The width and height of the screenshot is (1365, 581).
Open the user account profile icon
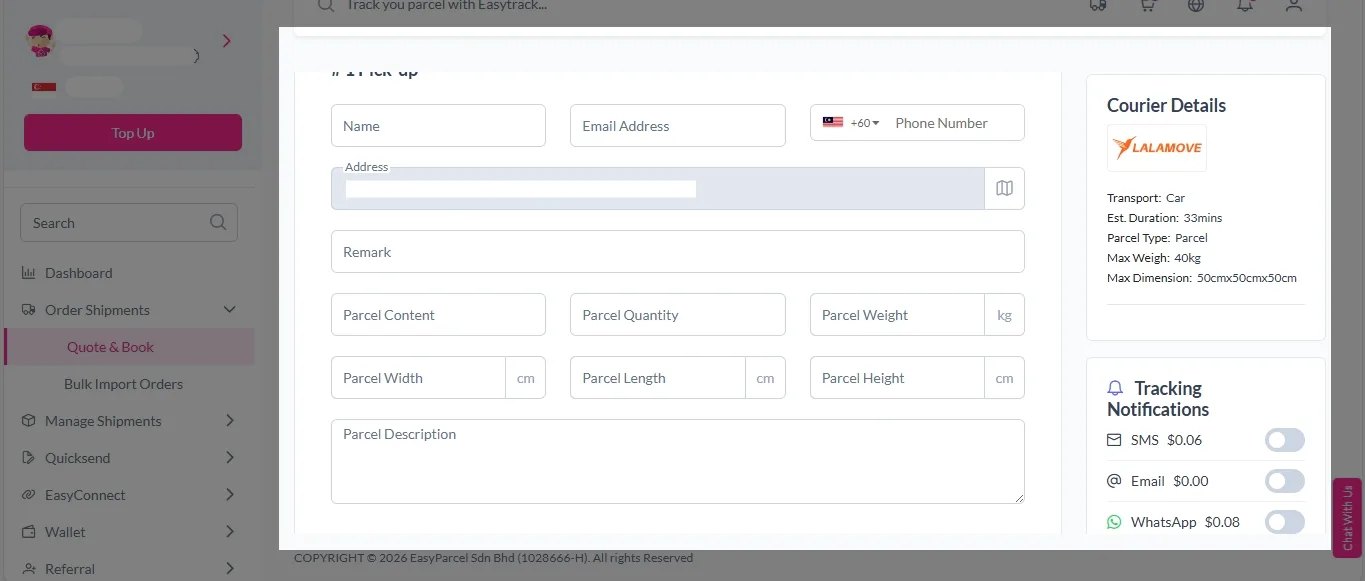pos(1294,6)
